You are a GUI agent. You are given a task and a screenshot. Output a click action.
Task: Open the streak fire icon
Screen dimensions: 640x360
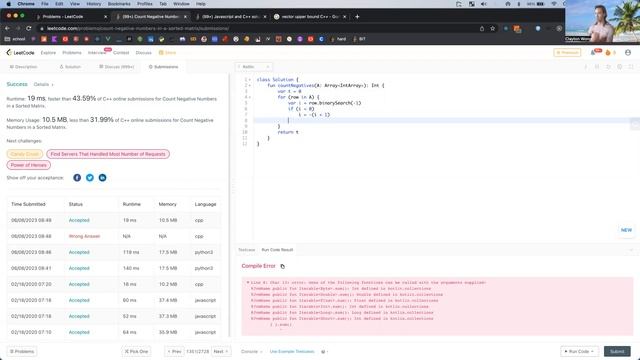(608, 53)
